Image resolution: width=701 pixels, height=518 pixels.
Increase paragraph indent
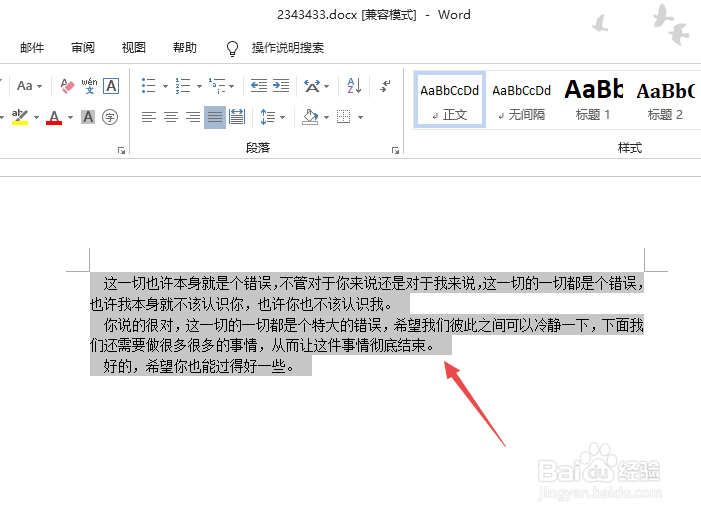[x=281, y=85]
